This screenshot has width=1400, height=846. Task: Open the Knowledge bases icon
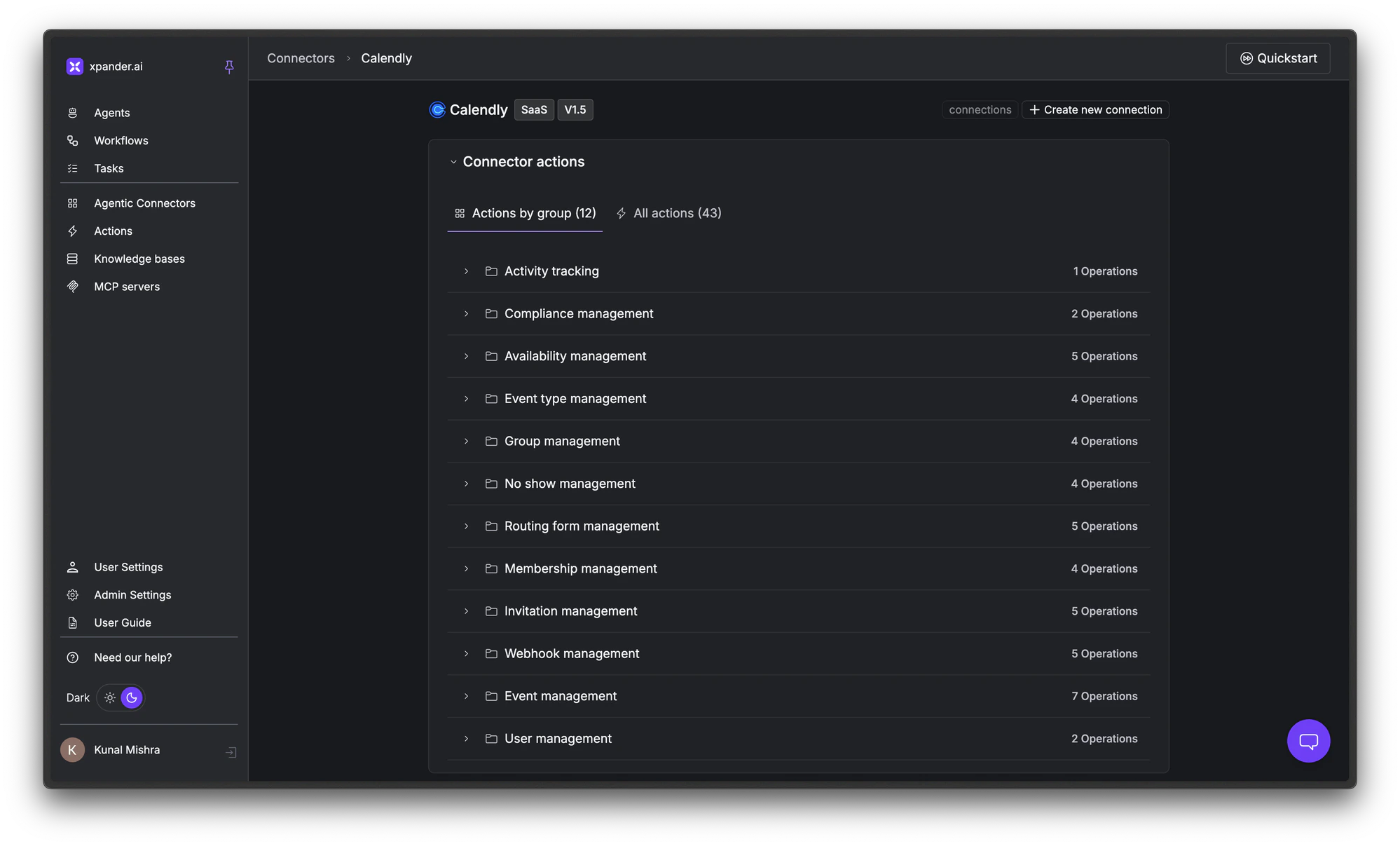(x=73, y=259)
